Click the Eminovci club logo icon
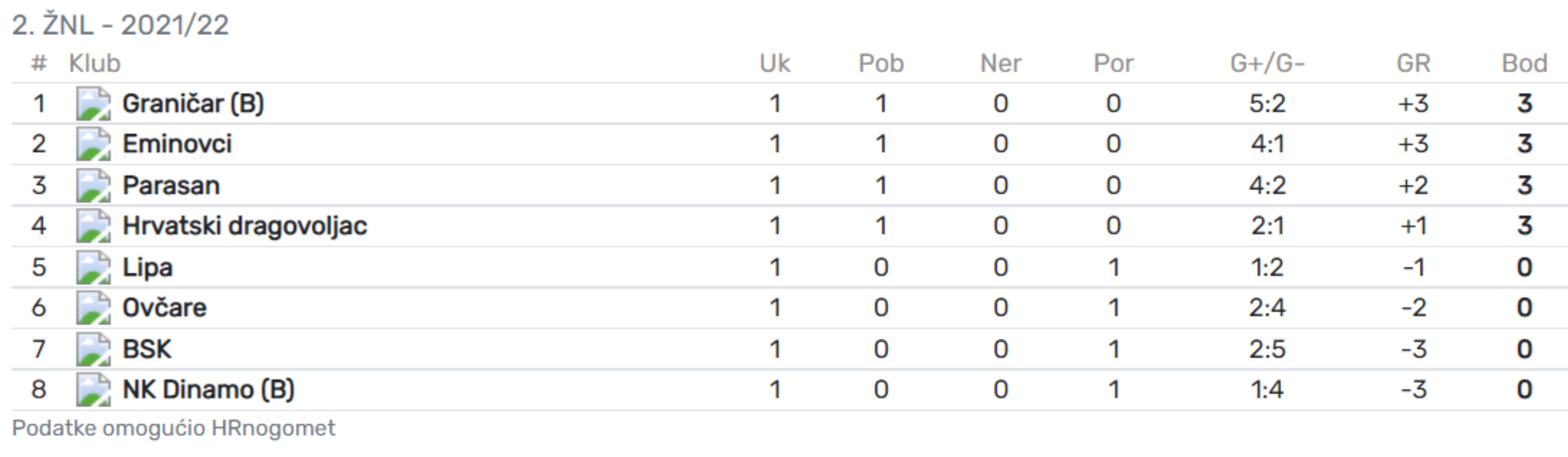1568x457 pixels. 94,145
